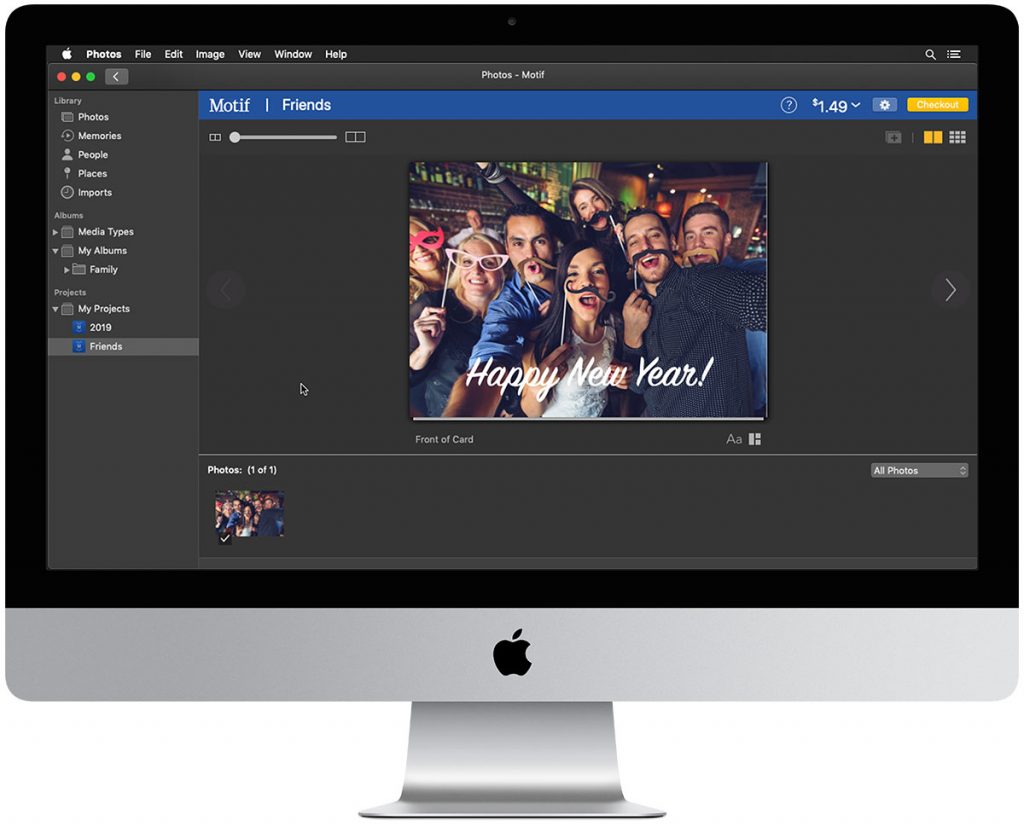The image size is (1024, 824).
Task: Click the Front of Card label
Action: pyautogui.click(x=444, y=439)
